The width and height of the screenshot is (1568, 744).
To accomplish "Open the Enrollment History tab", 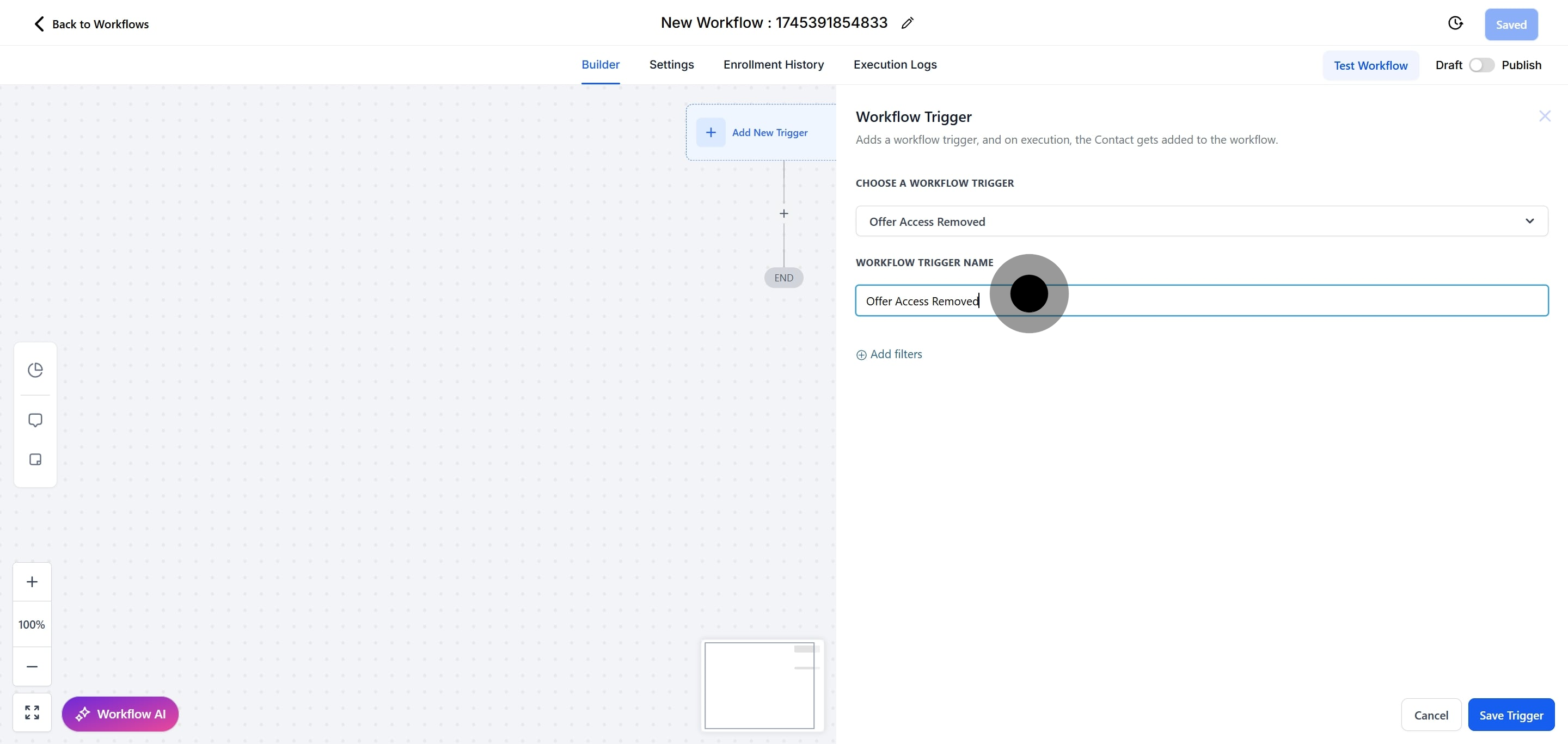I will click(x=773, y=64).
